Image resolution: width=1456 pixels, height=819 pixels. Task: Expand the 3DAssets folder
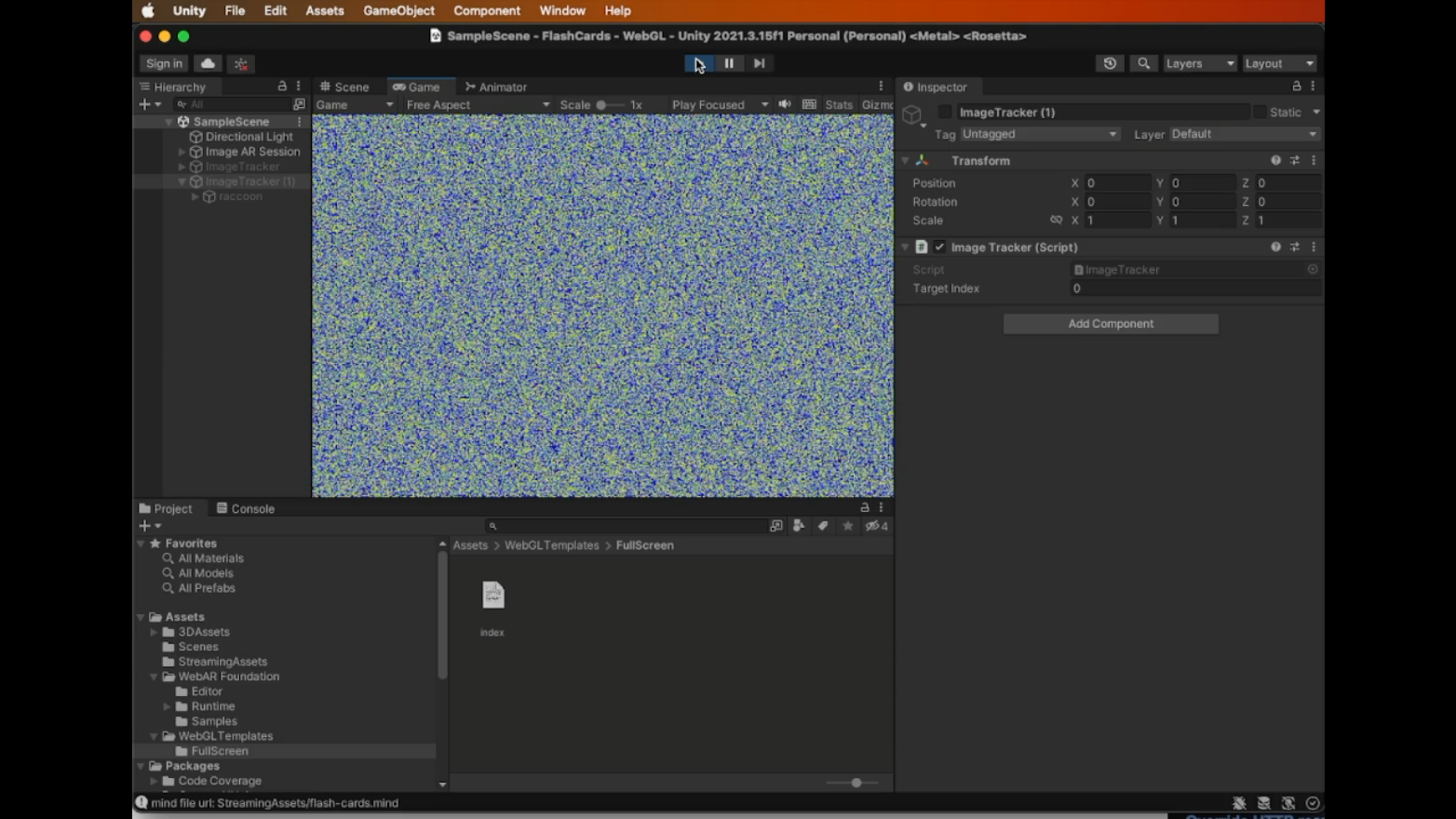coord(155,632)
